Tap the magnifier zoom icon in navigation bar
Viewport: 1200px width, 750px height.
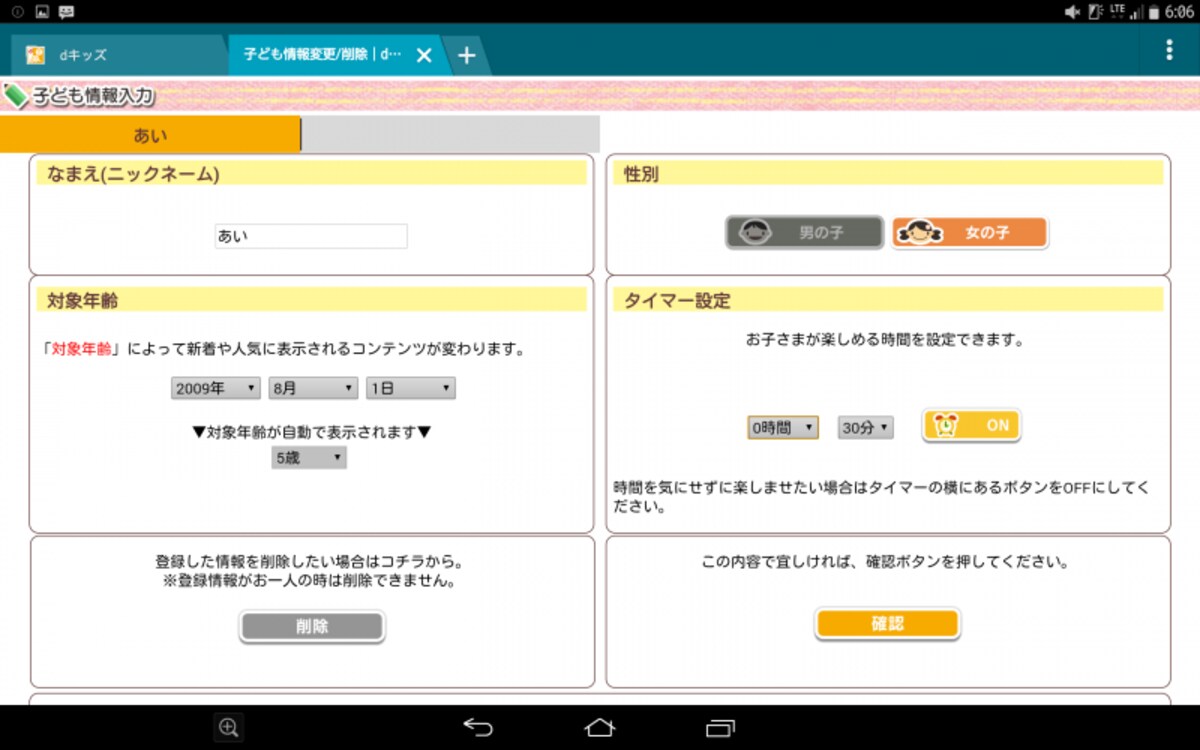[228, 727]
